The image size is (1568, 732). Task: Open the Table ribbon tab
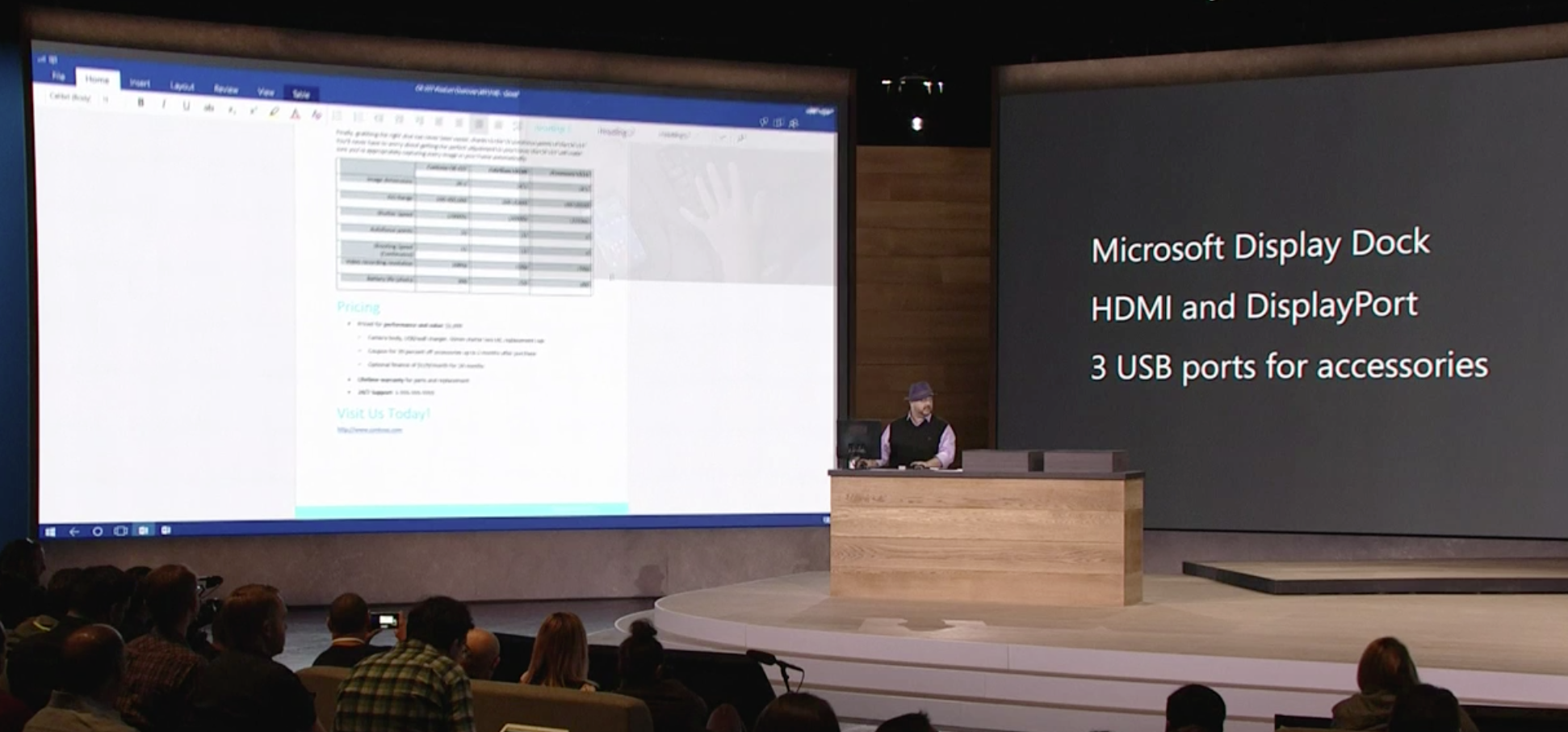(301, 94)
